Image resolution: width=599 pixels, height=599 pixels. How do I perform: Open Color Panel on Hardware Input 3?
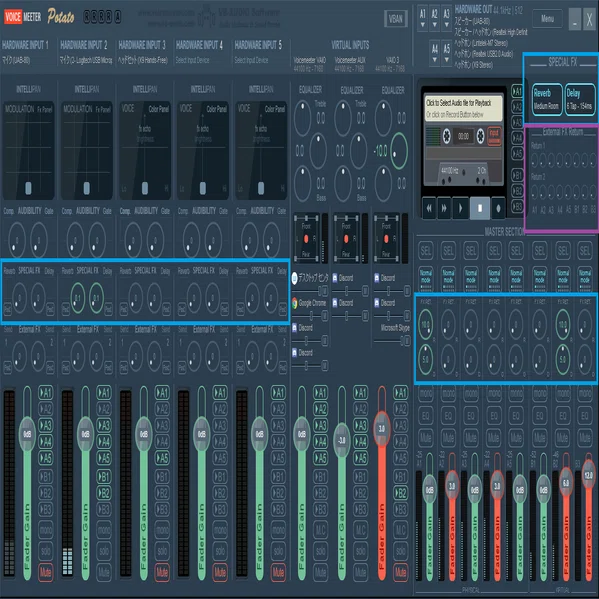159,109
